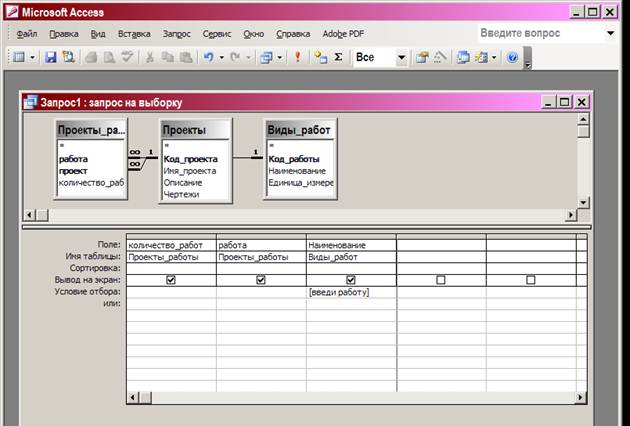Select проект field in Проекты_ра... table
The image size is (630, 426).
tap(73, 171)
